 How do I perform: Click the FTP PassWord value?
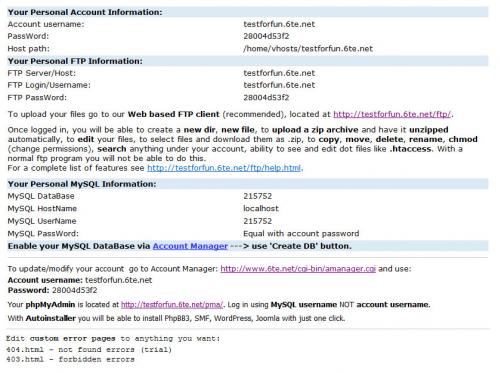tap(266, 98)
